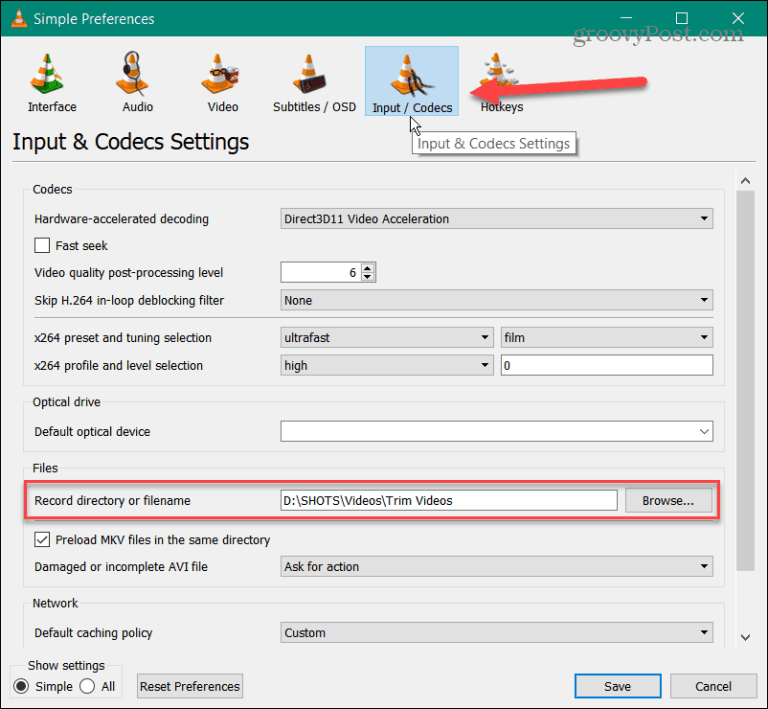This screenshot has height=709, width=768.
Task: Click the Cancel button
Action: click(x=713, y=686)
